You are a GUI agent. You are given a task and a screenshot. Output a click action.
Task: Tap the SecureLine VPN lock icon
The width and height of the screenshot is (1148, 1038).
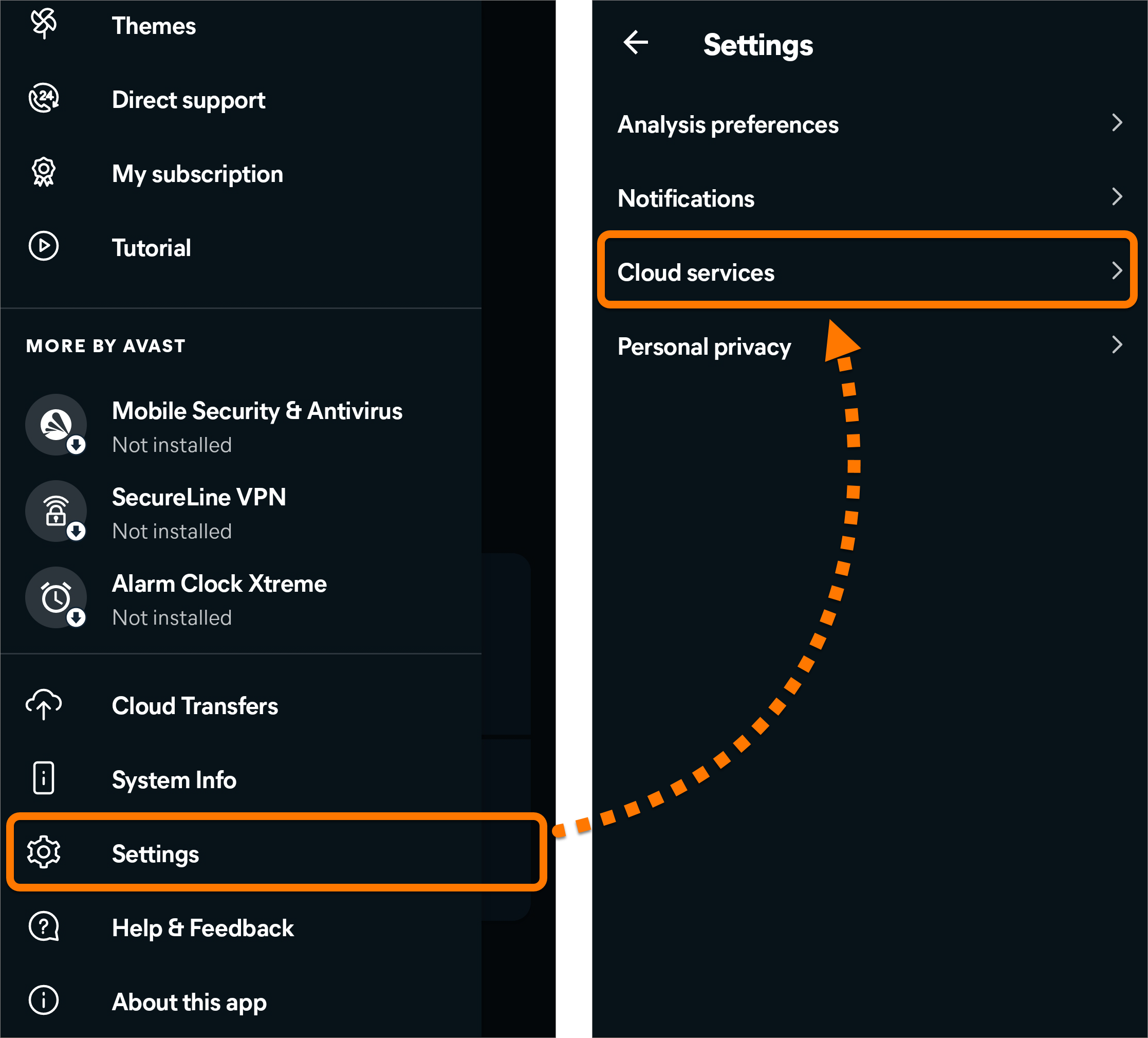tap(56, 511)
